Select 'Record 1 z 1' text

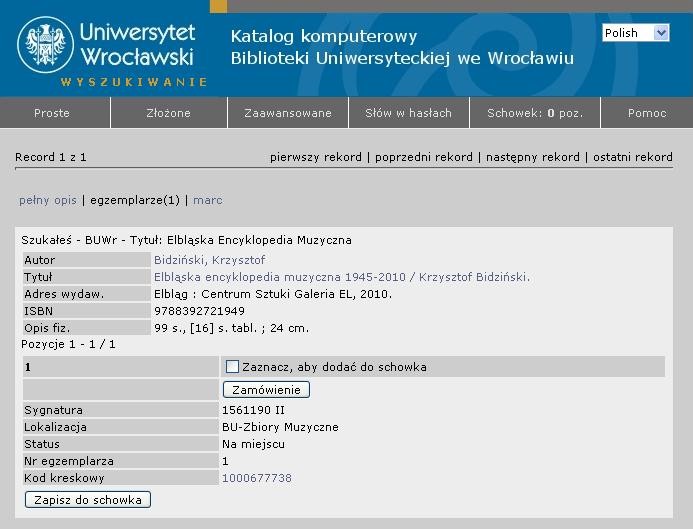(51, 157)
